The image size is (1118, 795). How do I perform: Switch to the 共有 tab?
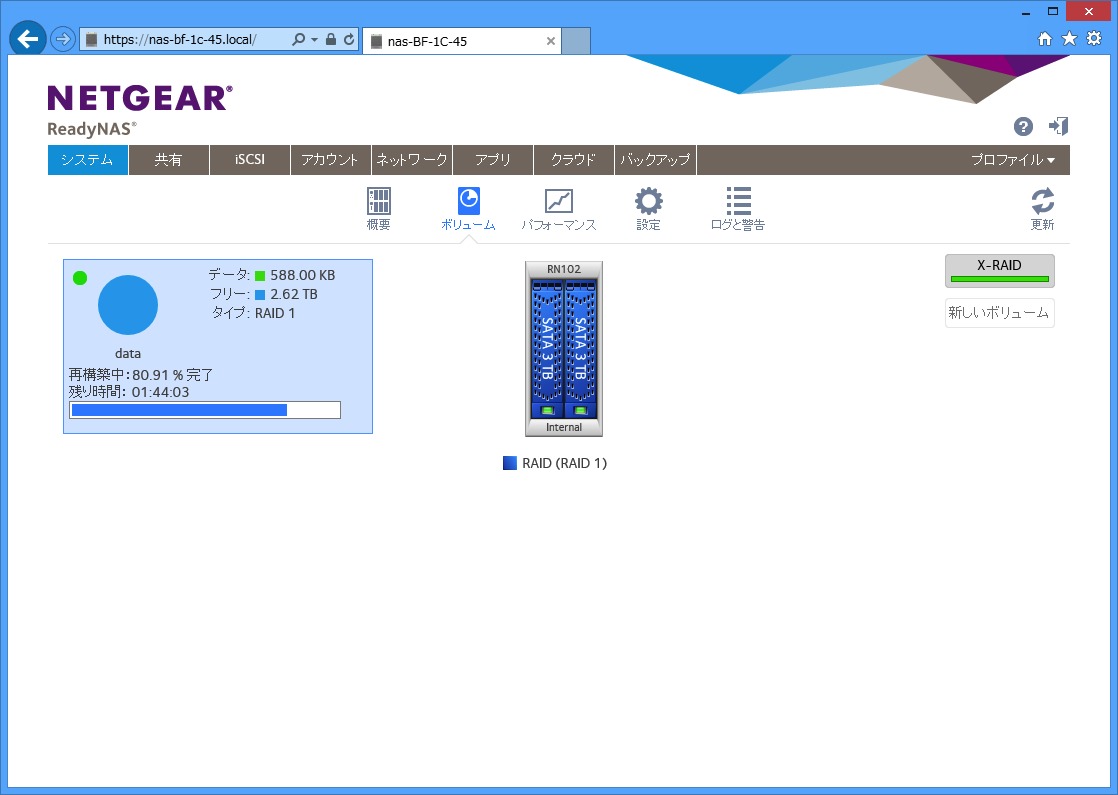click(168, 160)
